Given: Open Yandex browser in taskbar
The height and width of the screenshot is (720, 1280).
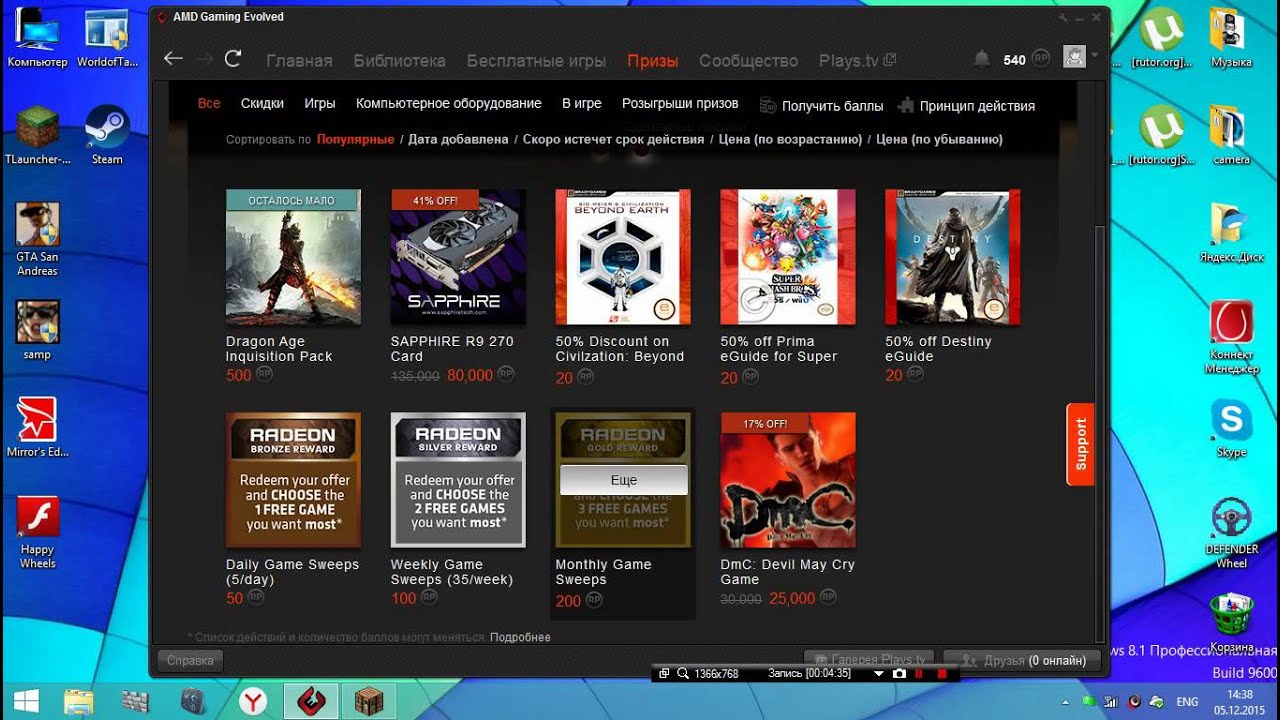Looking at the screenshot, I should pyautogui.click(x=252, y=701).
